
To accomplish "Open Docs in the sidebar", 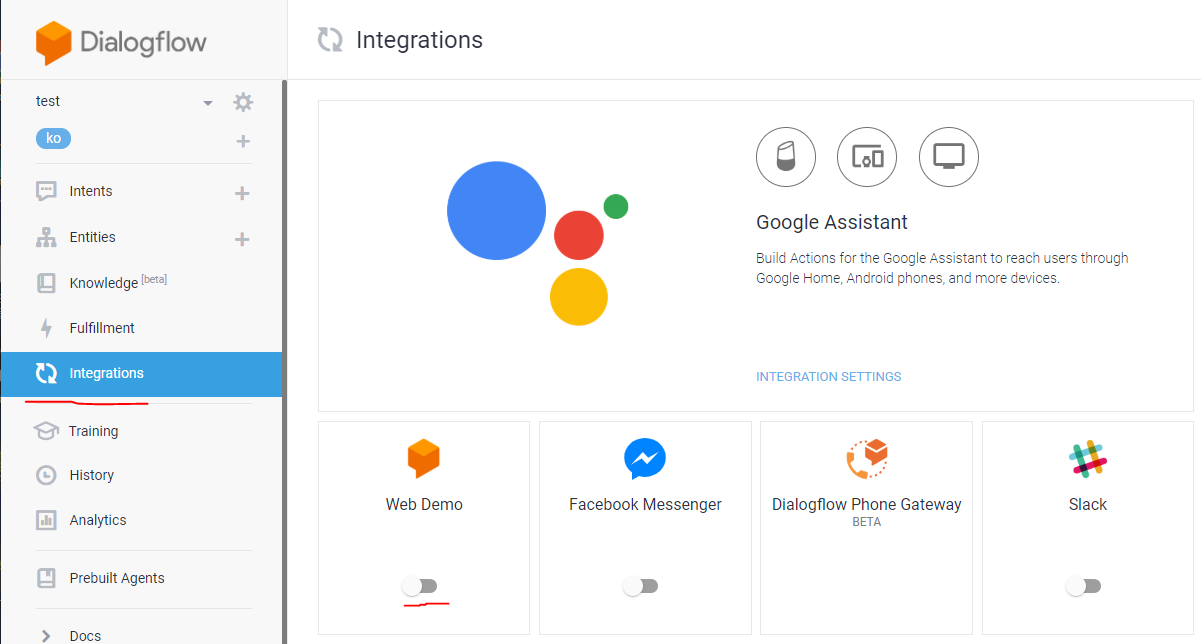I will [85, 636].
